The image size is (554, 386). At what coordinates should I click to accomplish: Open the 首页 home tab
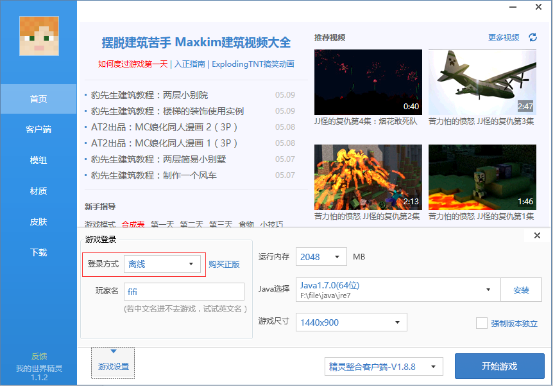(x=38, y=99)
